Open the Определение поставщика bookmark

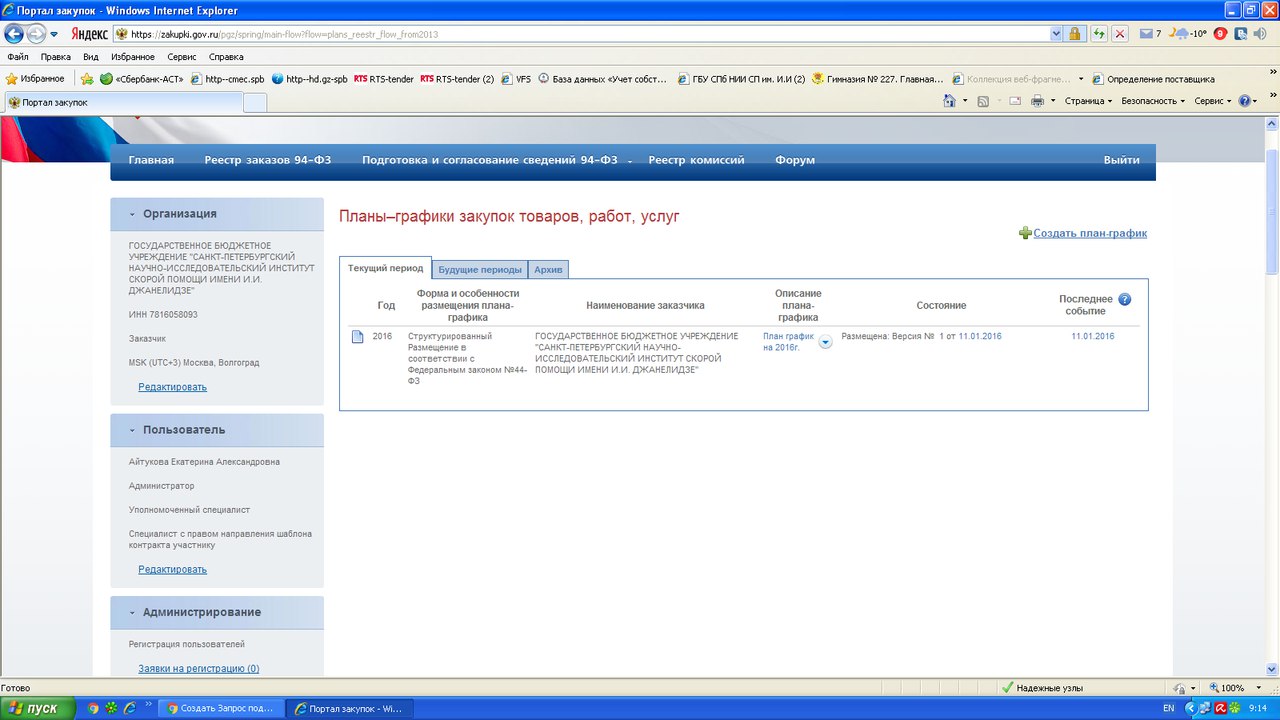point(1153,78)
